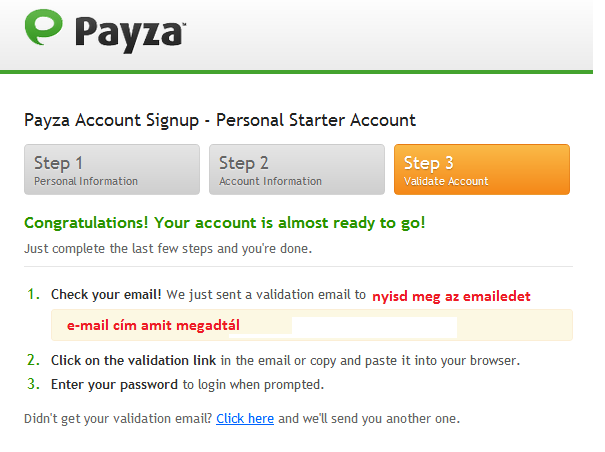Click the 'Didn't get your validation email?' text
Viewport: 605px width, 452px height.
[118, 418]
